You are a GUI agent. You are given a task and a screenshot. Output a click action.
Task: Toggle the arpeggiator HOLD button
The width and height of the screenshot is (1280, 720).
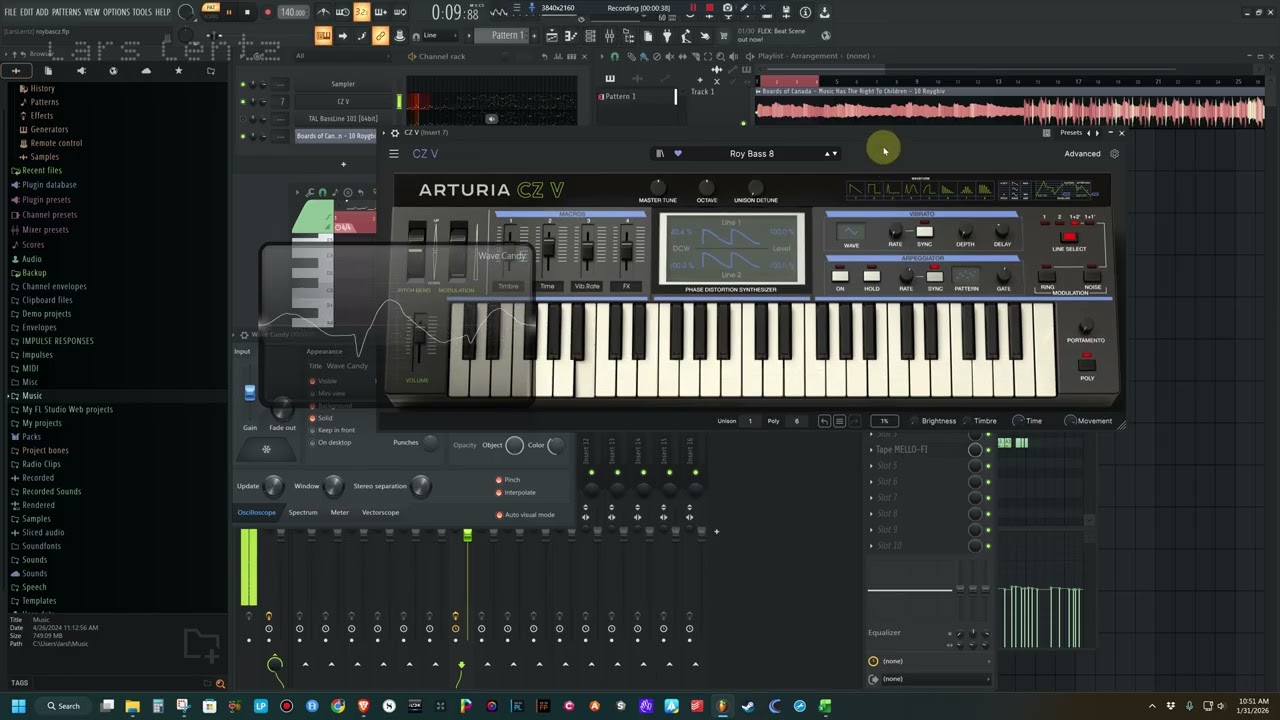[872, 276]
